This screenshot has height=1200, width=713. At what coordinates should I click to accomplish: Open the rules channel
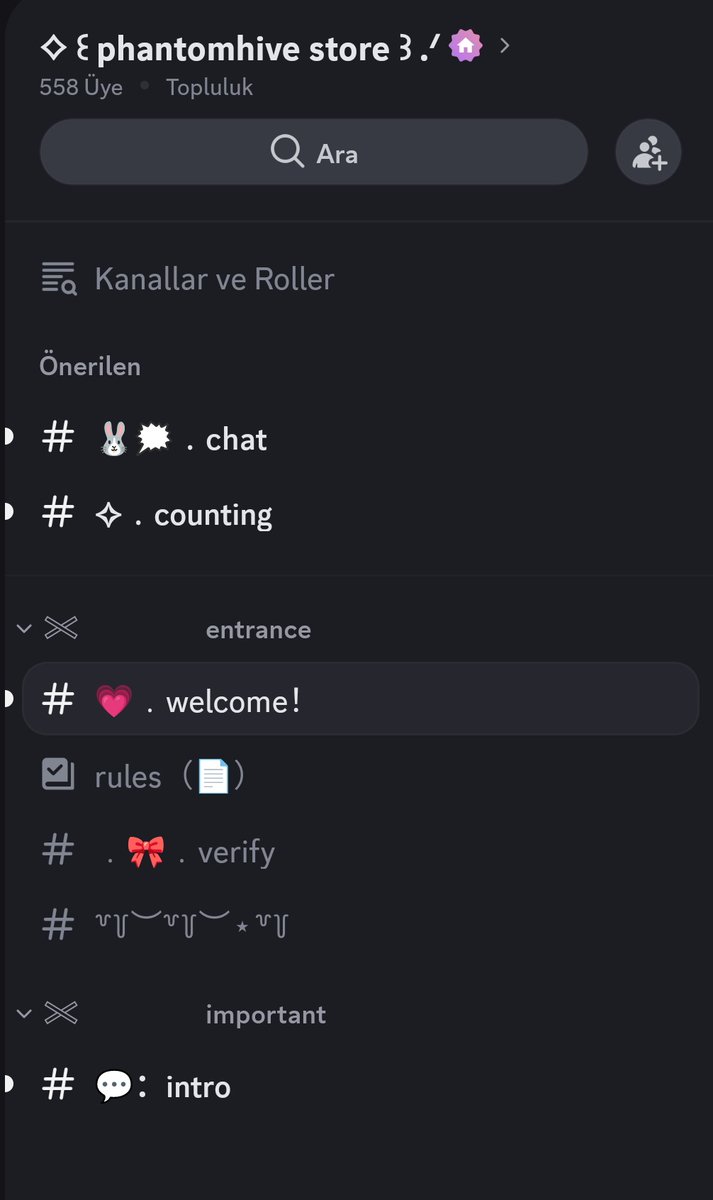tap(360, 776)
